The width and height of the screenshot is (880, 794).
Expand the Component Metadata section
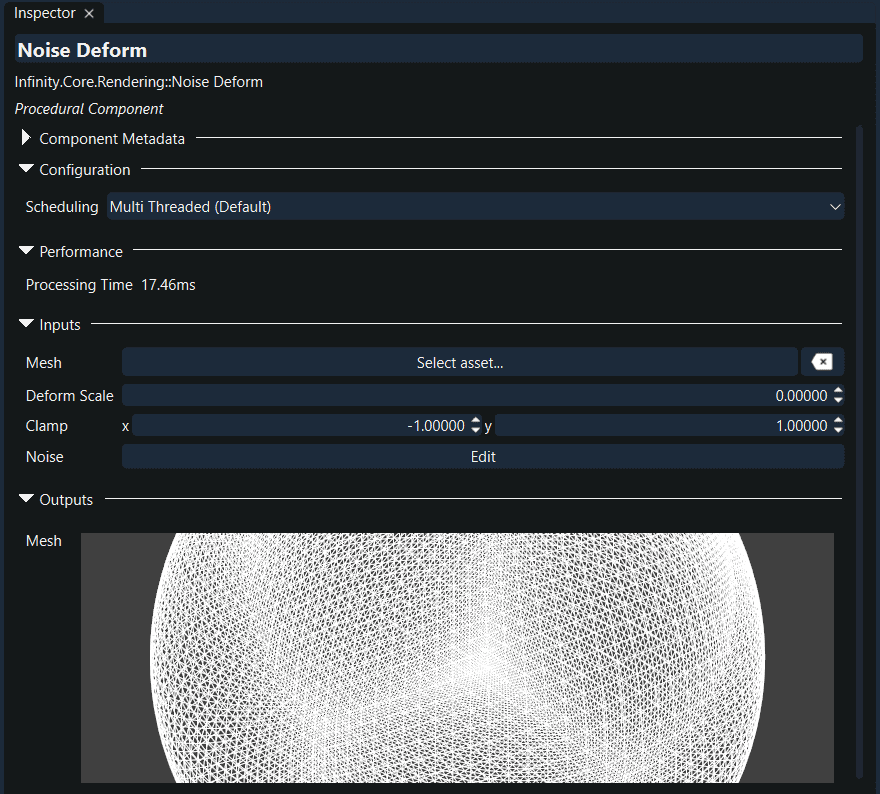click(25, 138)
